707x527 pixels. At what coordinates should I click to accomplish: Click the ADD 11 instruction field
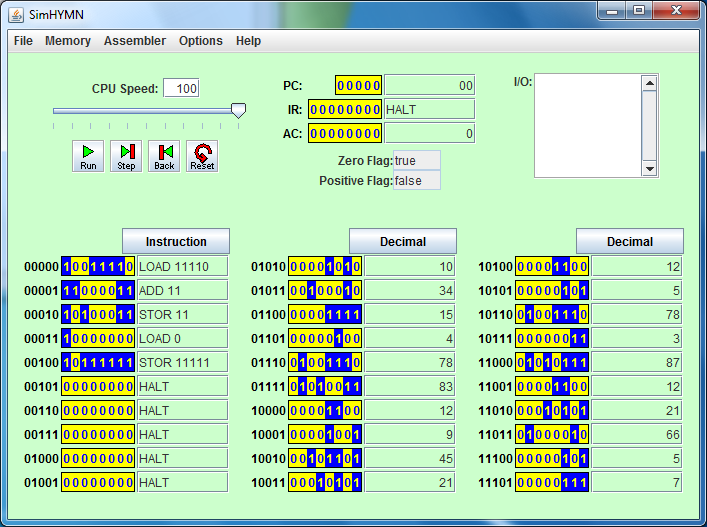coord(183,290)
